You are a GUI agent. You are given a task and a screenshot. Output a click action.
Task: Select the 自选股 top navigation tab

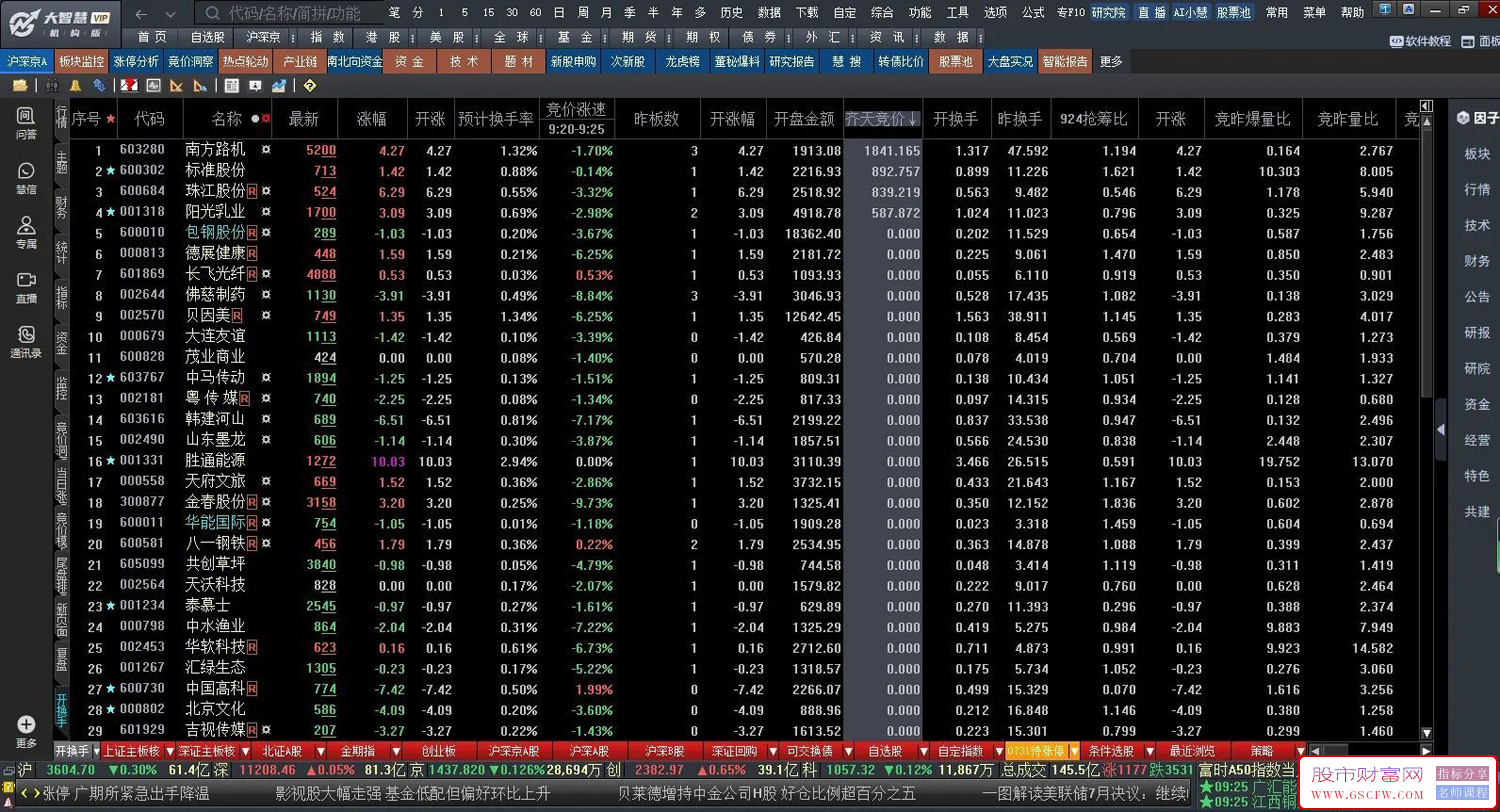click(x=207, y=37)
